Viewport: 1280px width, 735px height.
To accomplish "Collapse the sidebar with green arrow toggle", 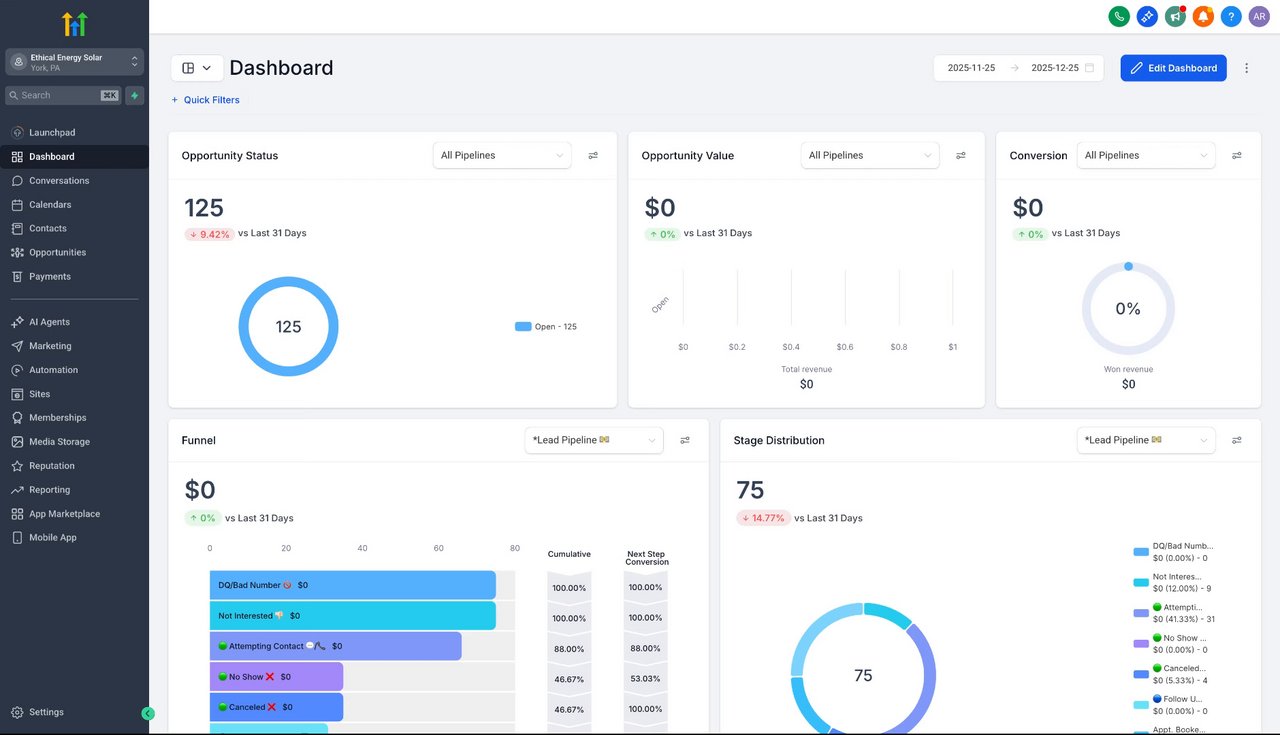I will (148, 713).
